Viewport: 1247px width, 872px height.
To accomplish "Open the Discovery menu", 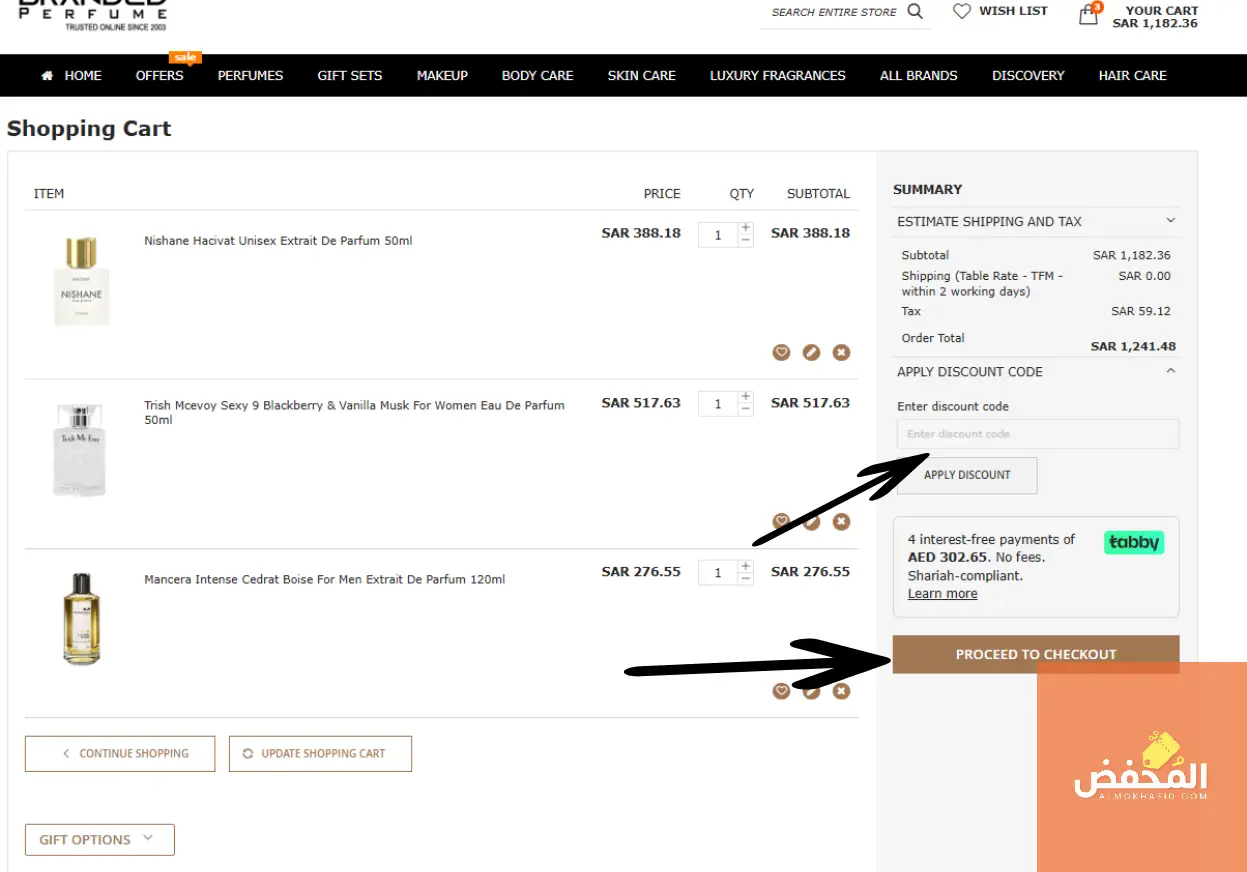I will click(x=1028, y=75).
